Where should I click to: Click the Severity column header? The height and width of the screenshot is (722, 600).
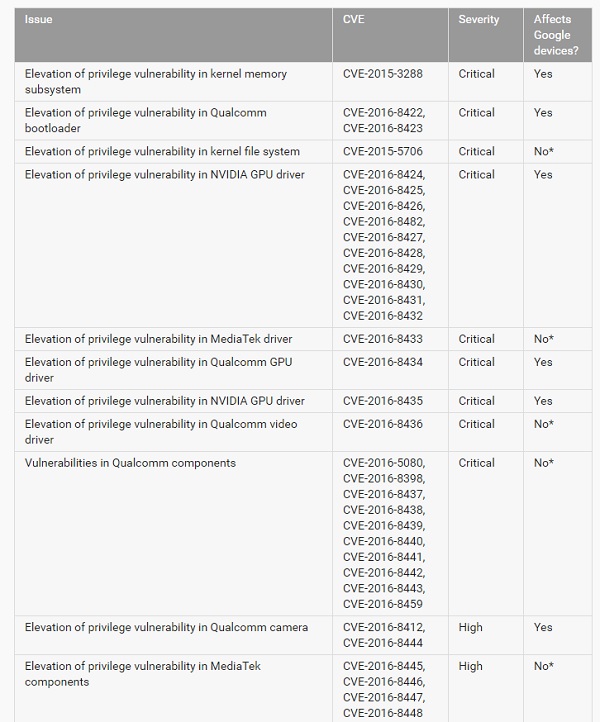coord(478,19)
